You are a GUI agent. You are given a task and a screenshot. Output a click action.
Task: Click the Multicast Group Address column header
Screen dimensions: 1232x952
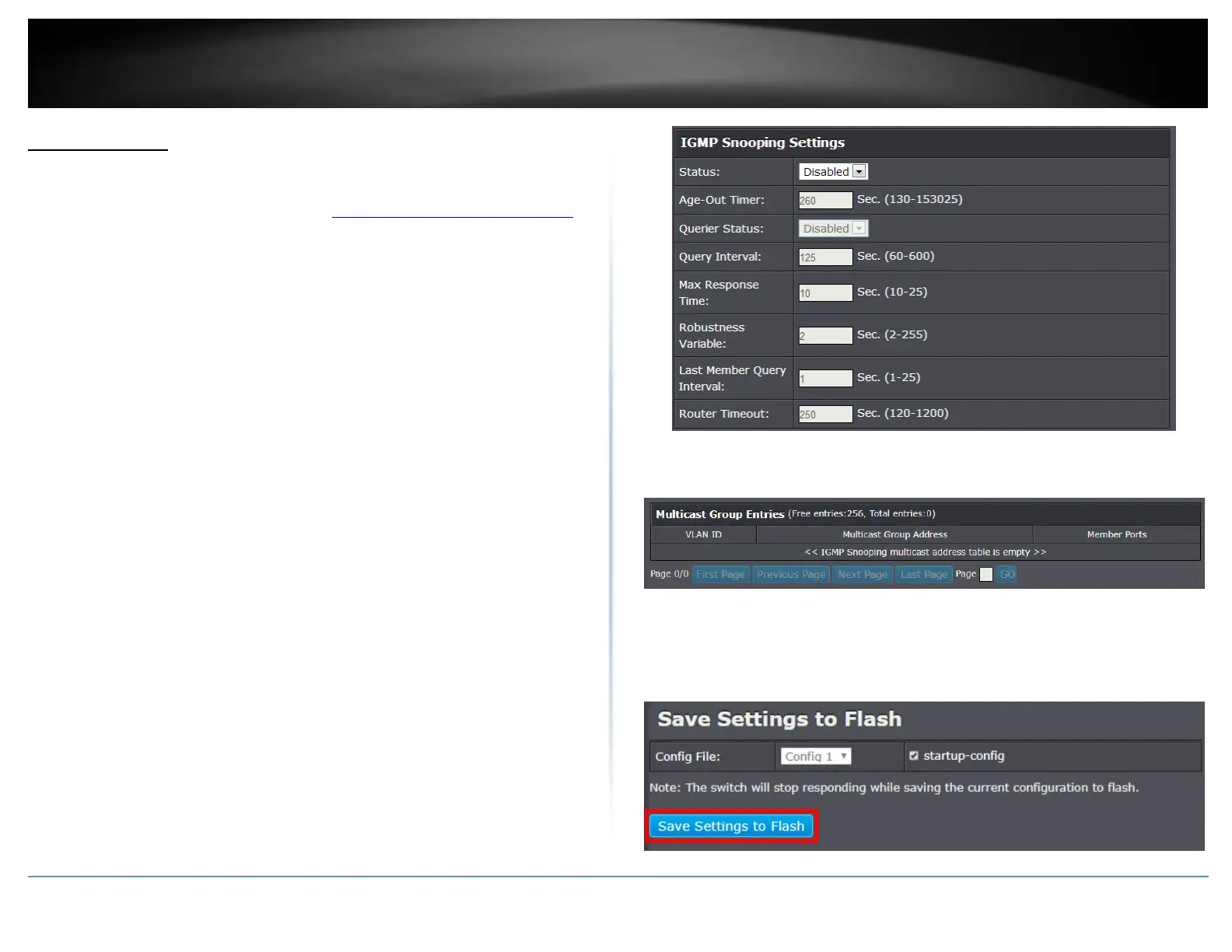pyautogui.click(x=894, y=534)
